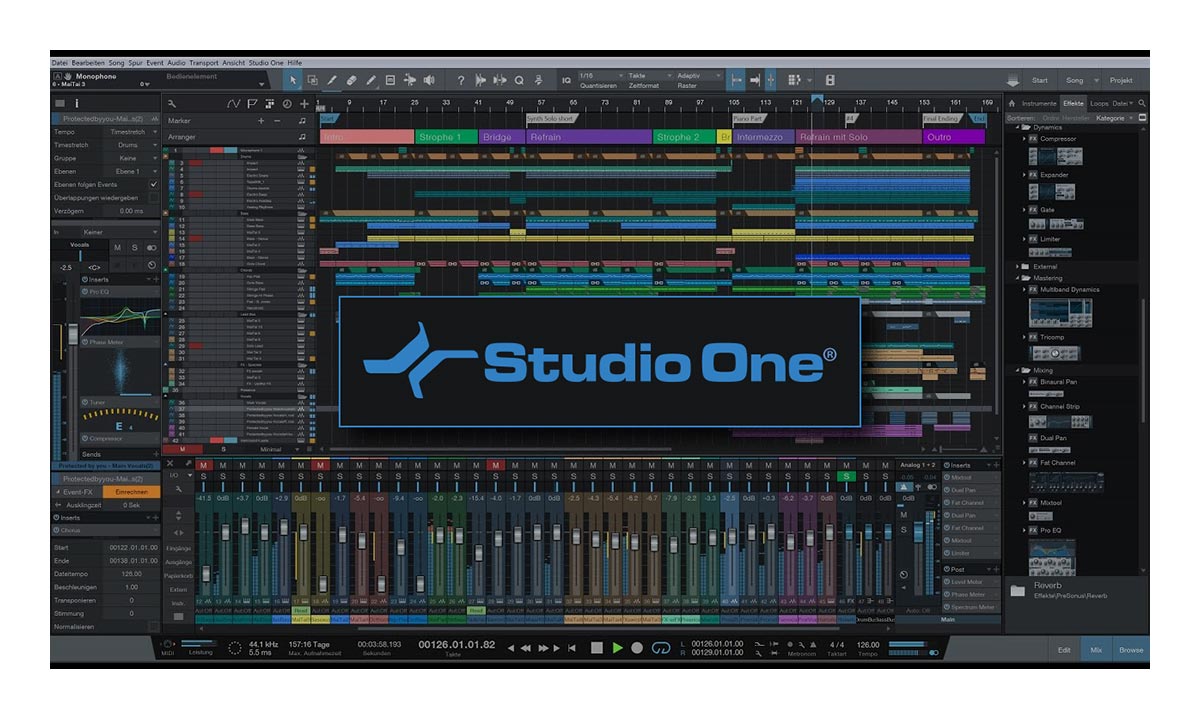
Task: Switch to the Instrumente browser tab
Action: click(x=1039, y=103)
